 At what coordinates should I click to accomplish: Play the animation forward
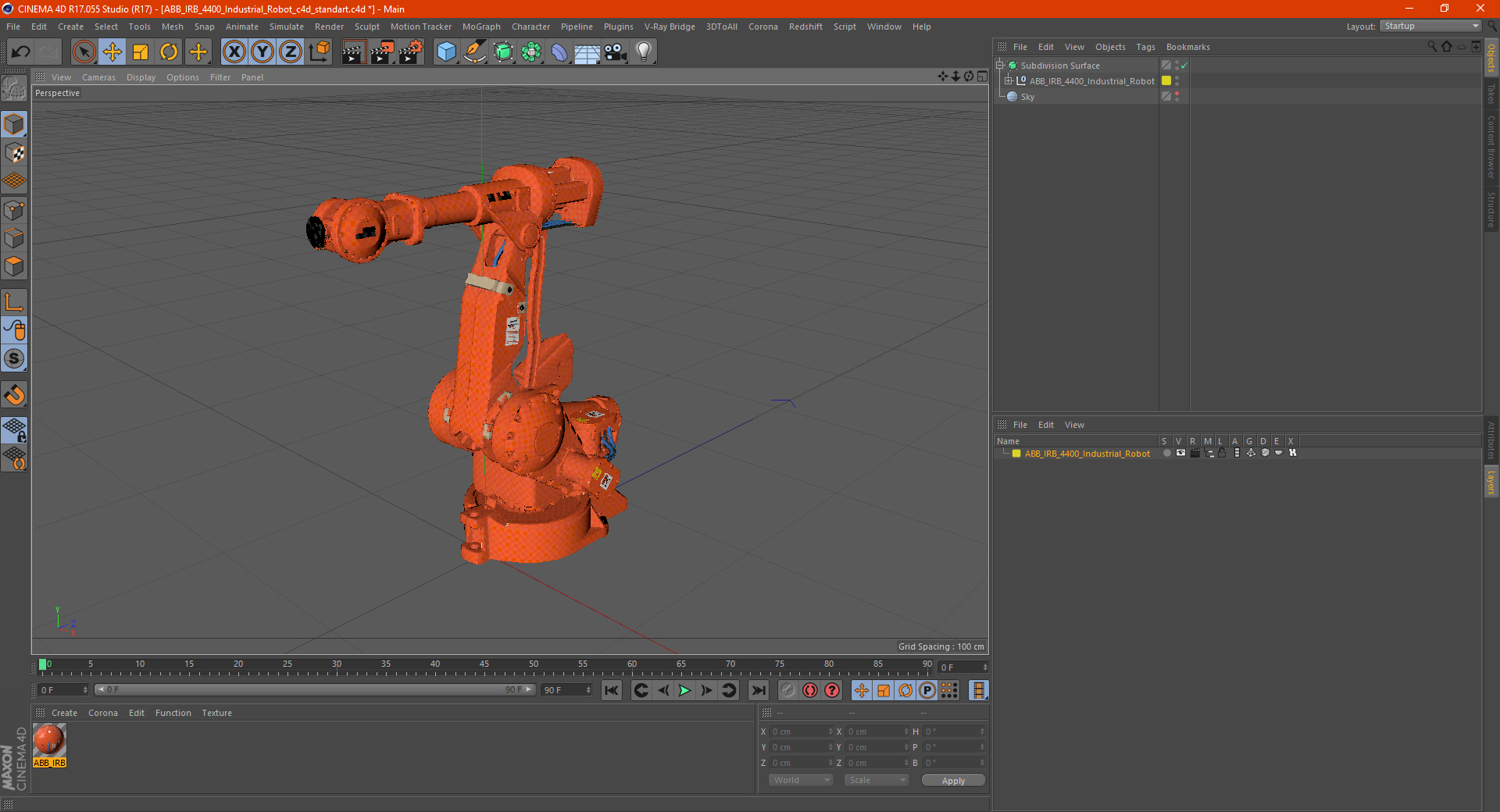(684, 690)
